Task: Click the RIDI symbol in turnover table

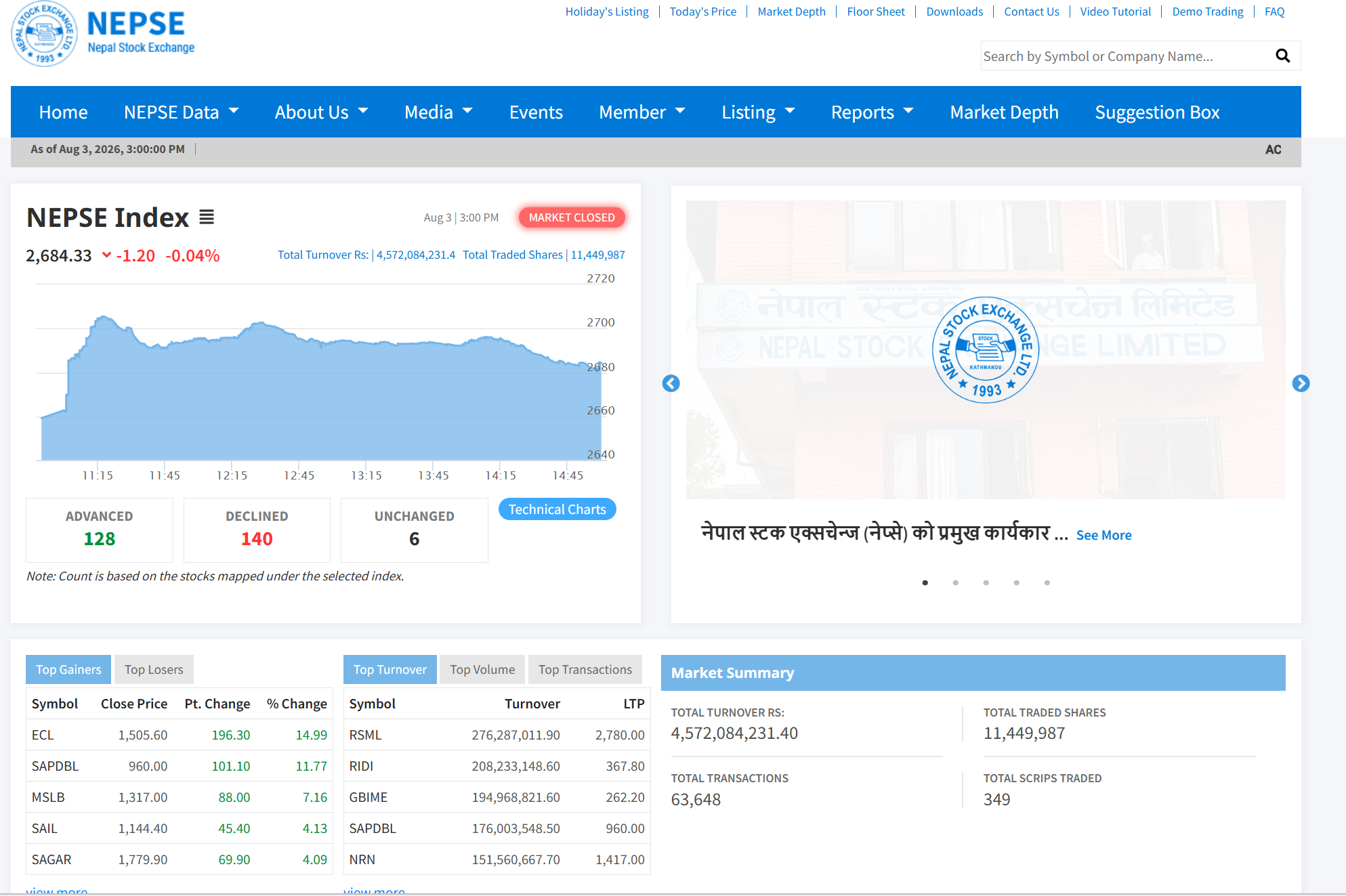Action: (x=361, y=766)
